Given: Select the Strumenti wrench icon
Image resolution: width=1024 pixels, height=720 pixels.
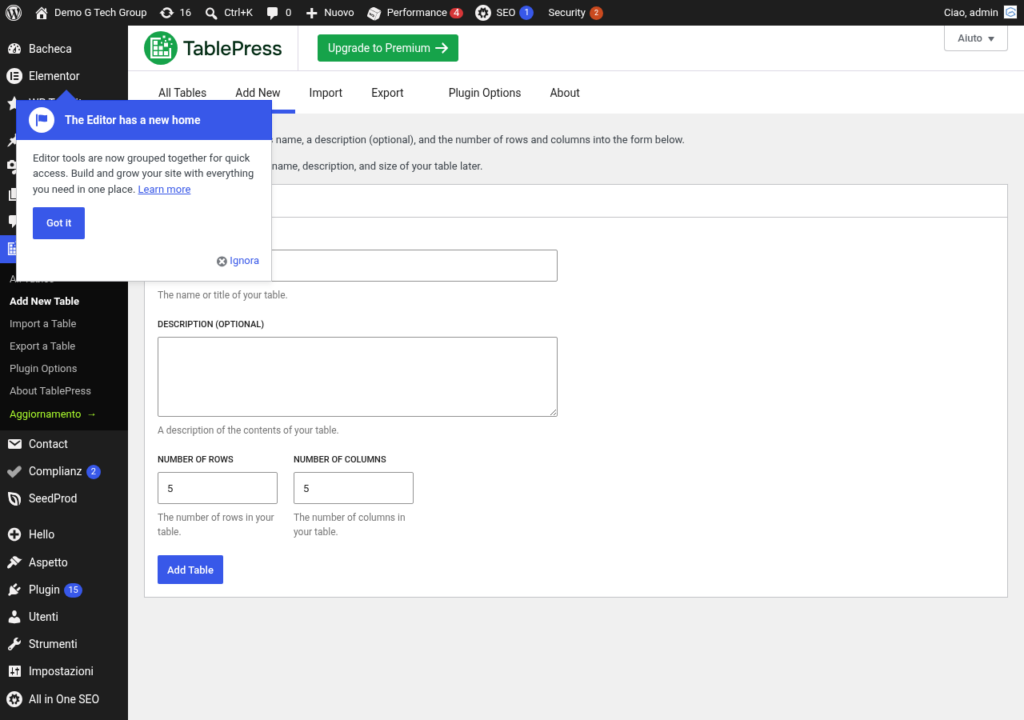Looking at the screenshot, I should tap(14, 644).
